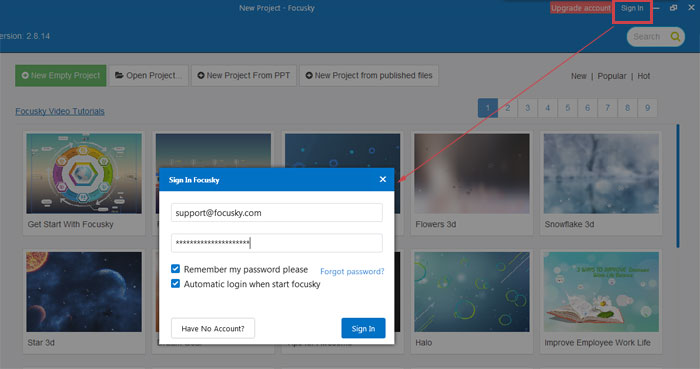Click the Open Project... button
700x369 pixels.
[x=149, y=75]
